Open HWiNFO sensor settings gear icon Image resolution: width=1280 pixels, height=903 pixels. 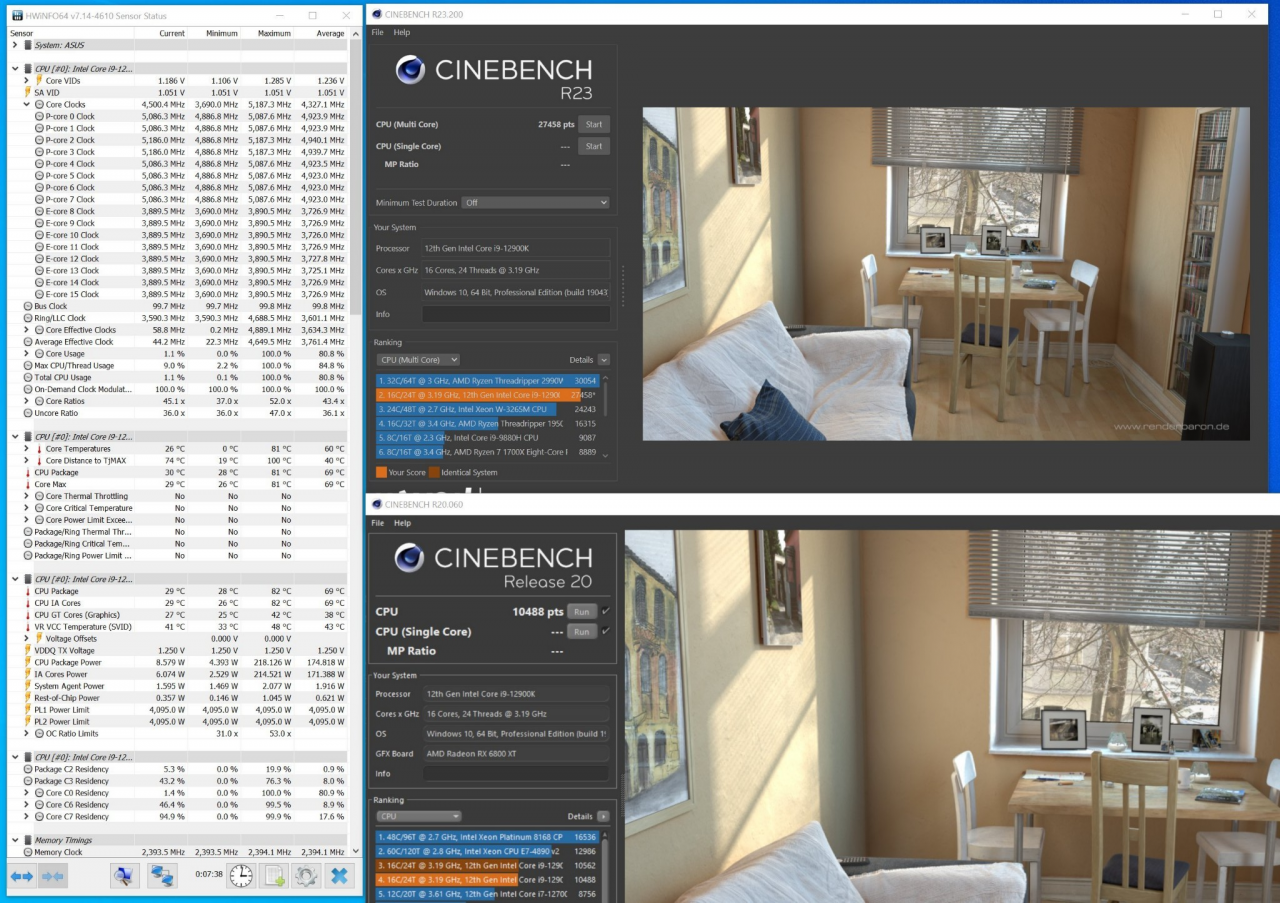(305, 876)
